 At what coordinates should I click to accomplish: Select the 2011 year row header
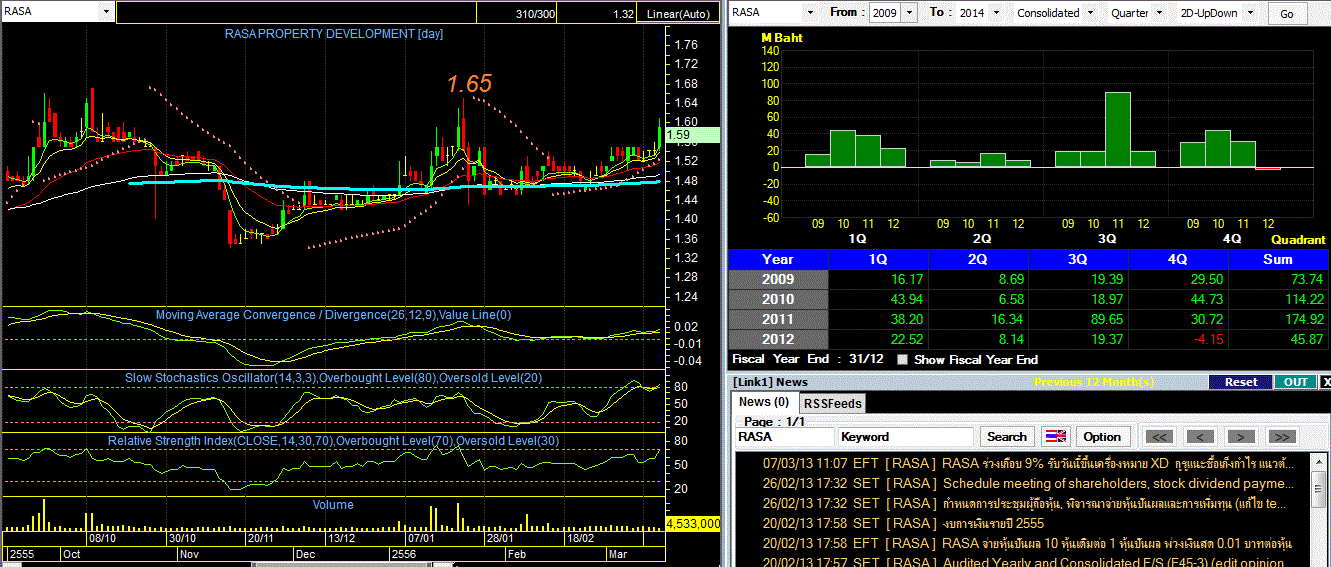click(778, 319)
